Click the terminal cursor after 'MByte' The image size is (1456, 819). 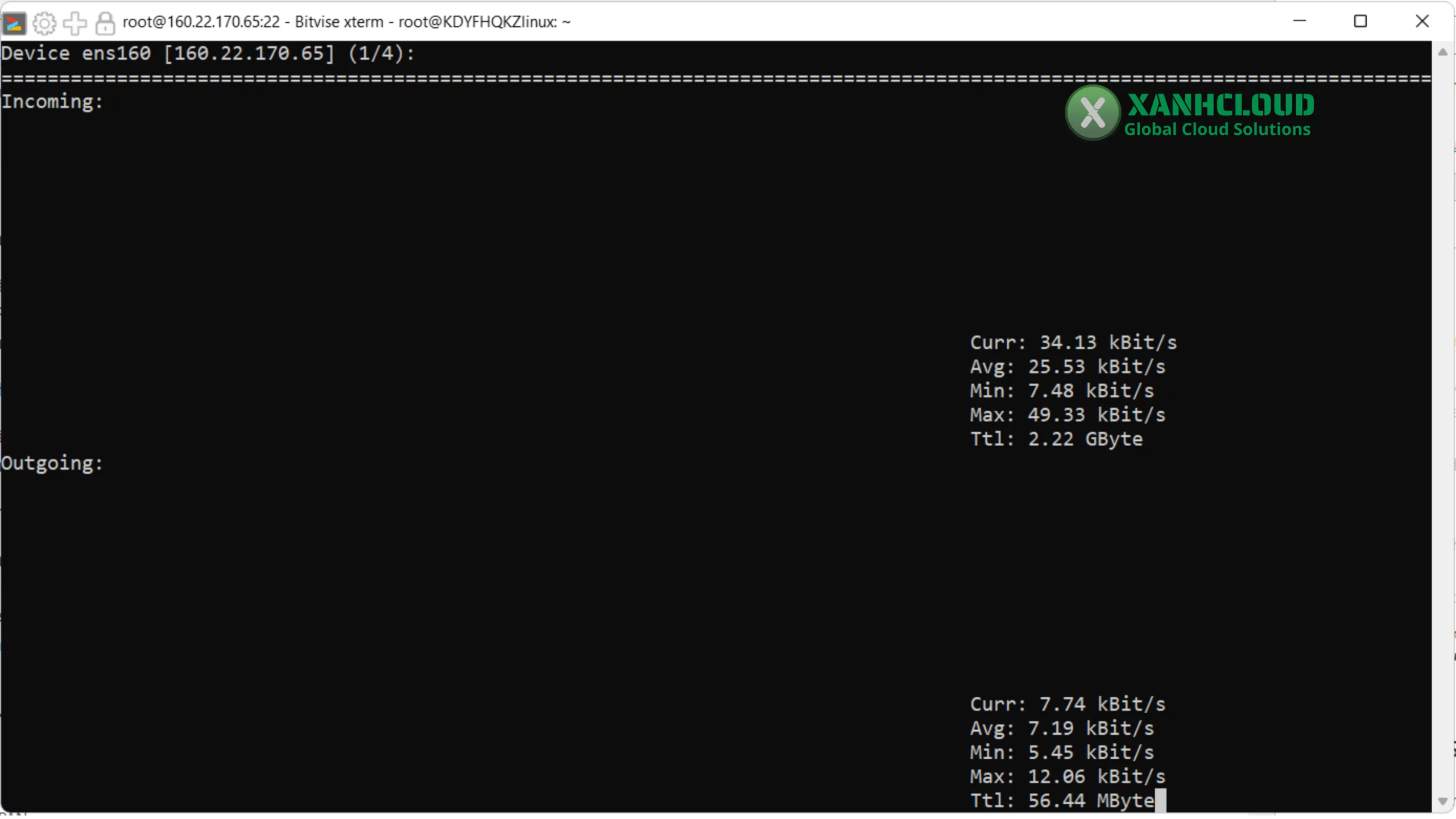[1161, 800]
